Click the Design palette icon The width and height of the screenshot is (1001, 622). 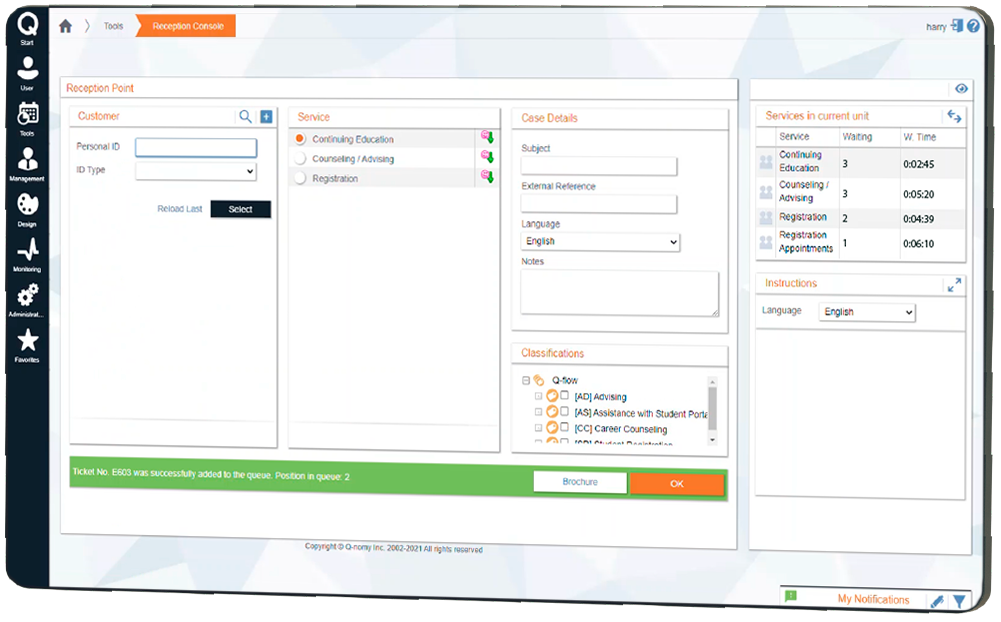point(27,205)
